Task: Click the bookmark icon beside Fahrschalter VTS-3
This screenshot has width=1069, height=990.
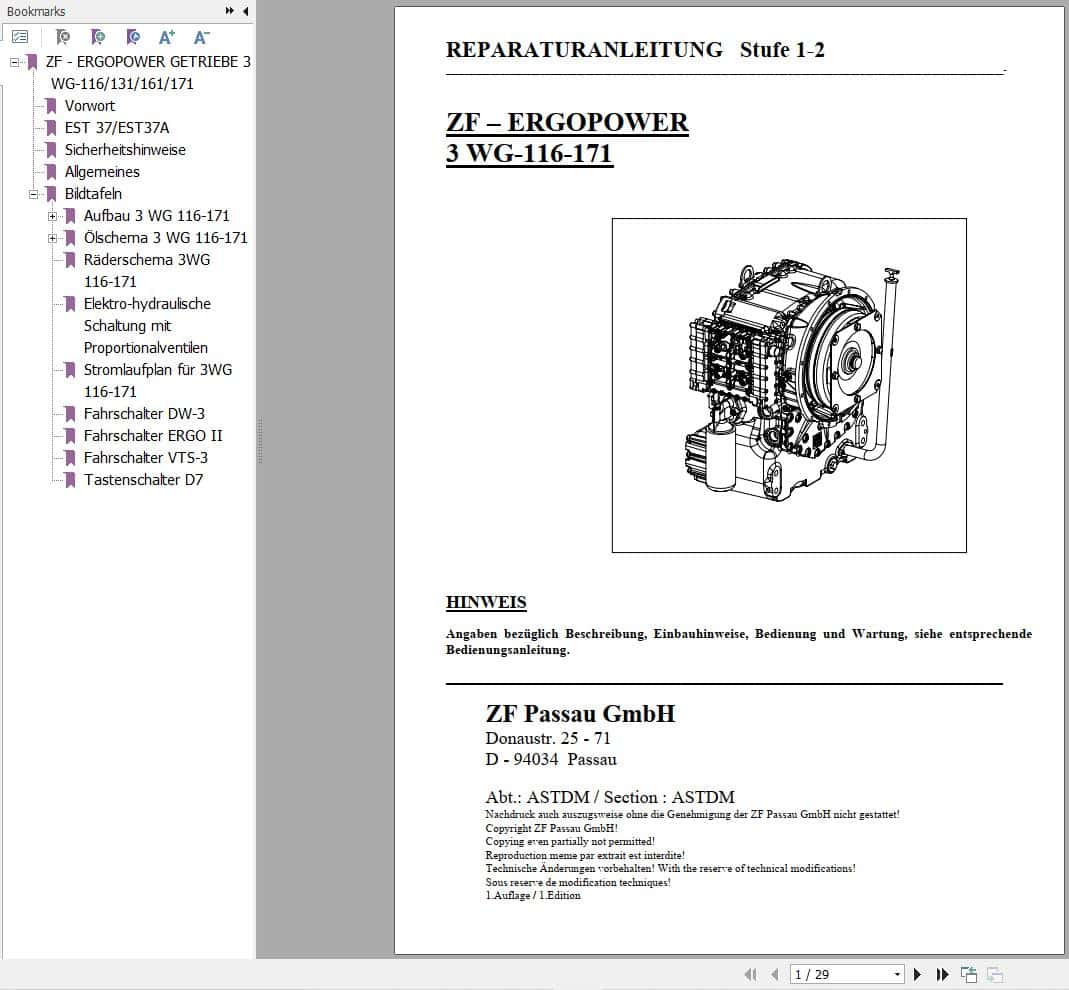Action: [70, 458]
